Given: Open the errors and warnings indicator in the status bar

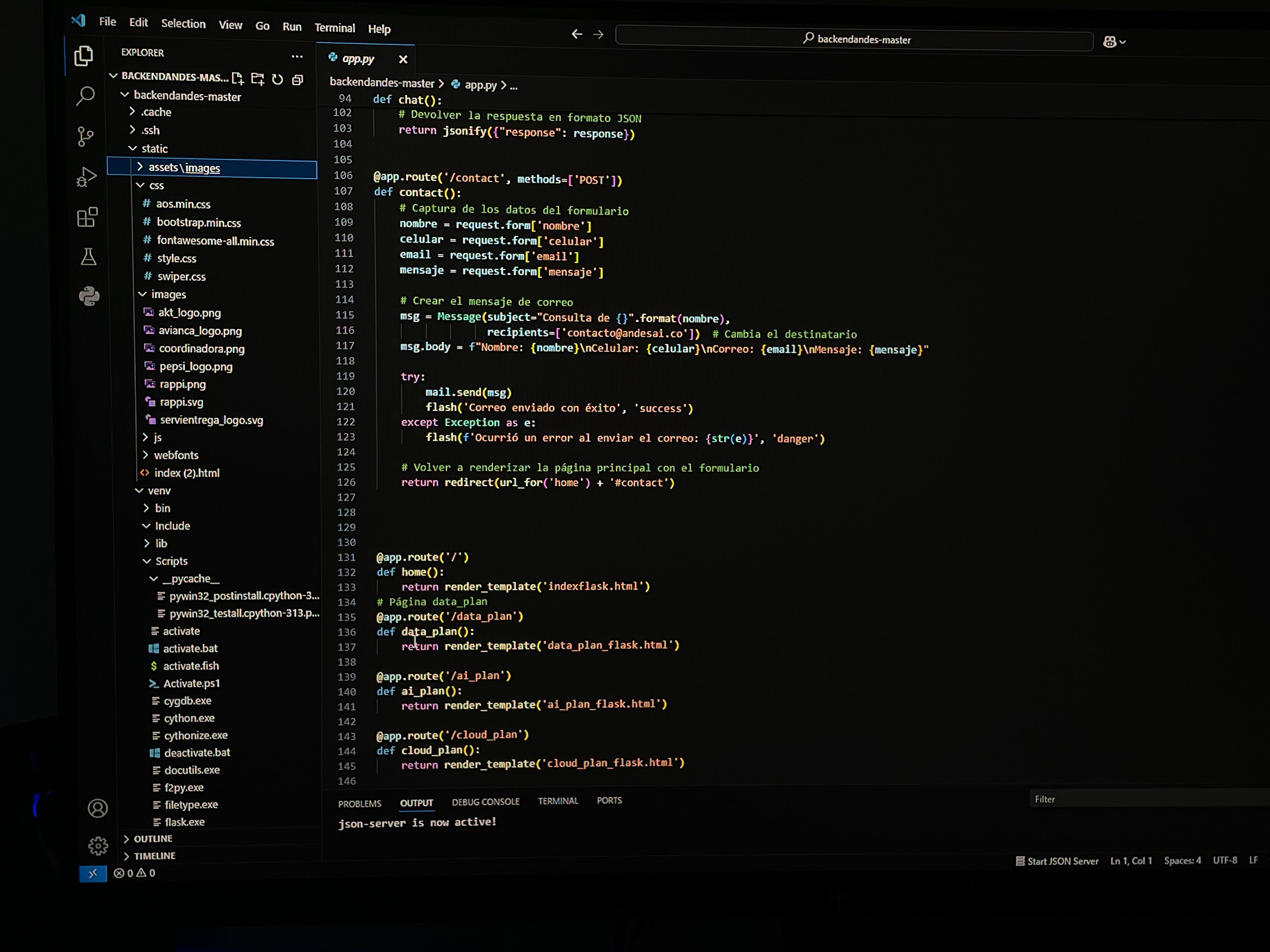Looking at the screenshot, I should coord(134,873).
